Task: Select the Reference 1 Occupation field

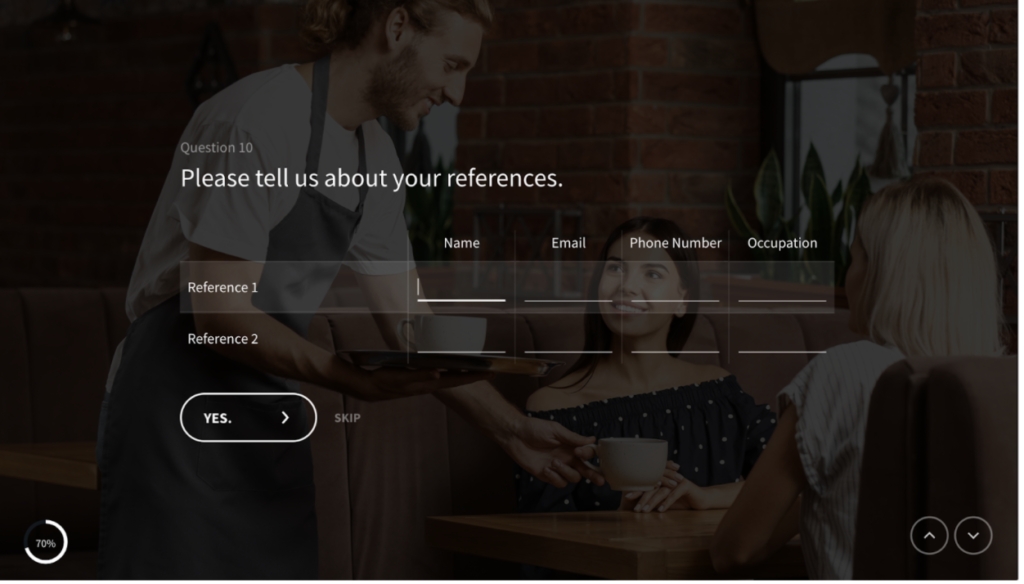Action: coord(786,290)
